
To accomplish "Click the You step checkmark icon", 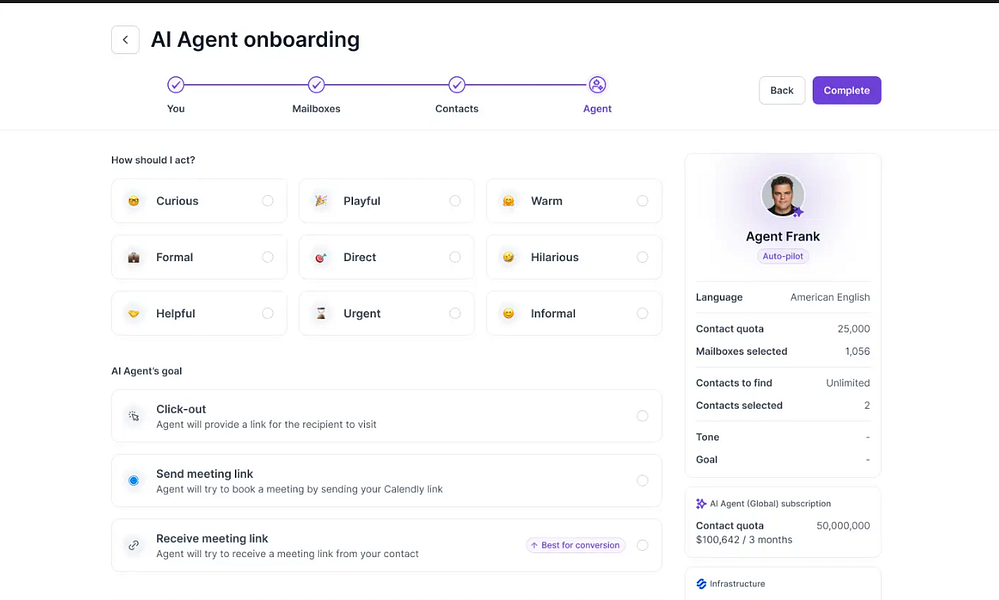I will [176, 85].
